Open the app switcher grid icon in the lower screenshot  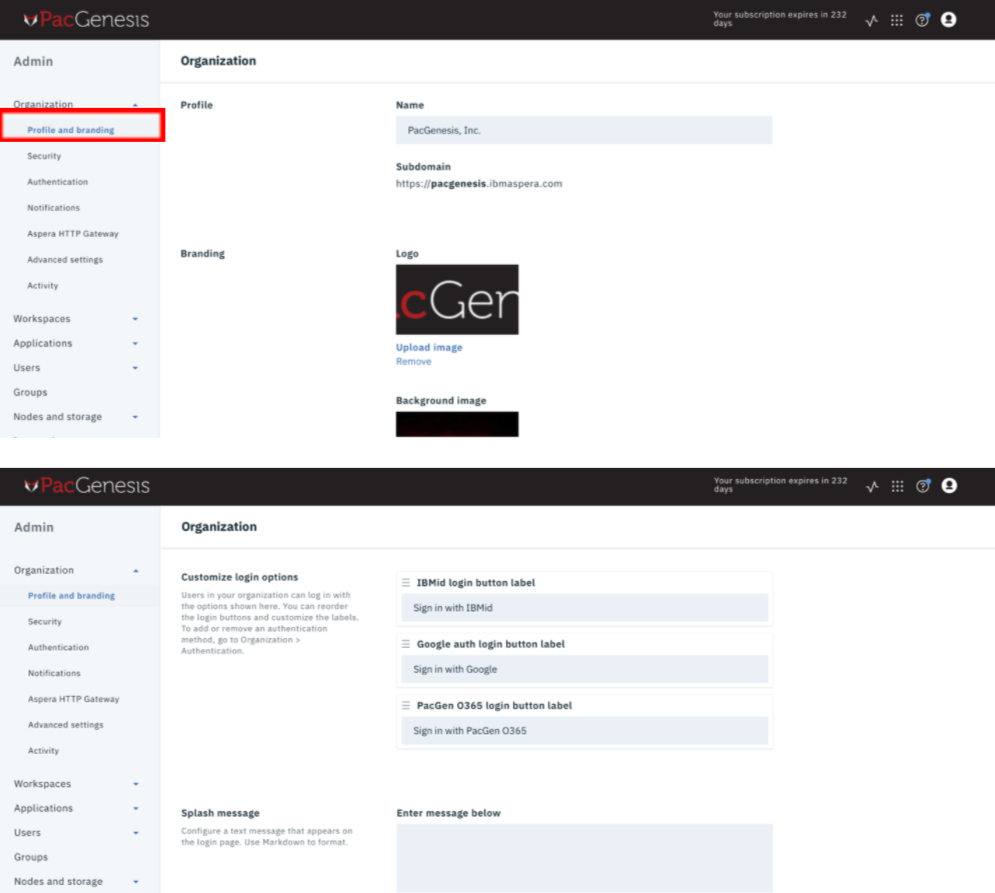click(897, 486)
